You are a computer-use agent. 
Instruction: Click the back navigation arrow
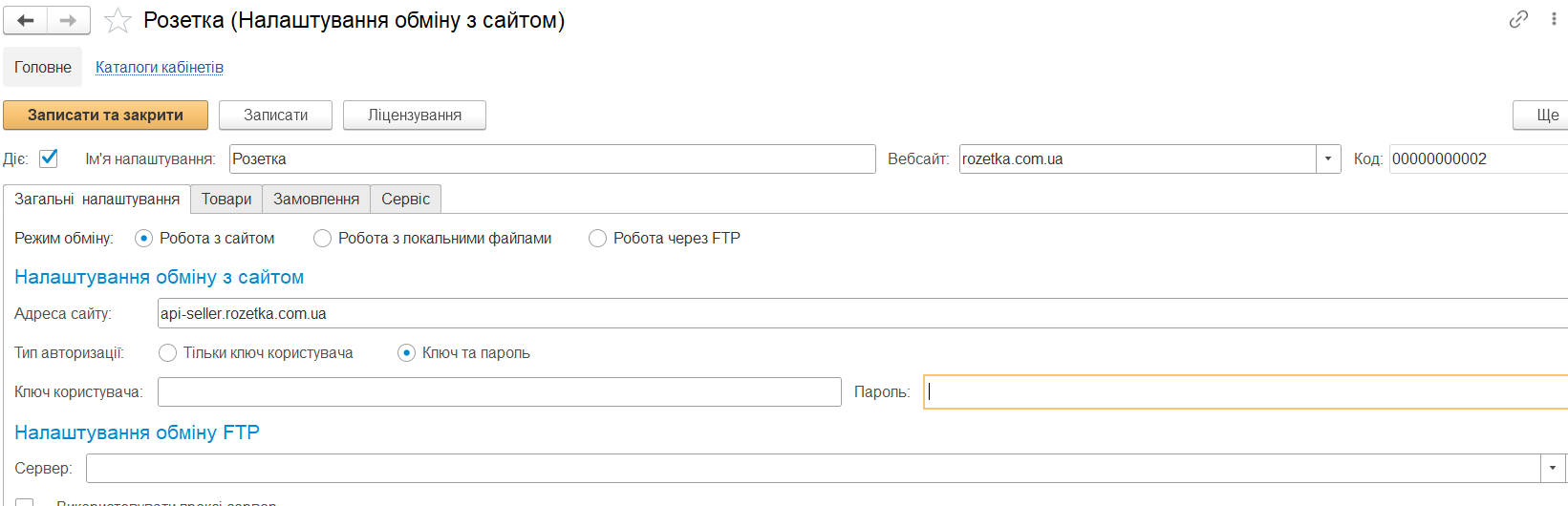26,20
